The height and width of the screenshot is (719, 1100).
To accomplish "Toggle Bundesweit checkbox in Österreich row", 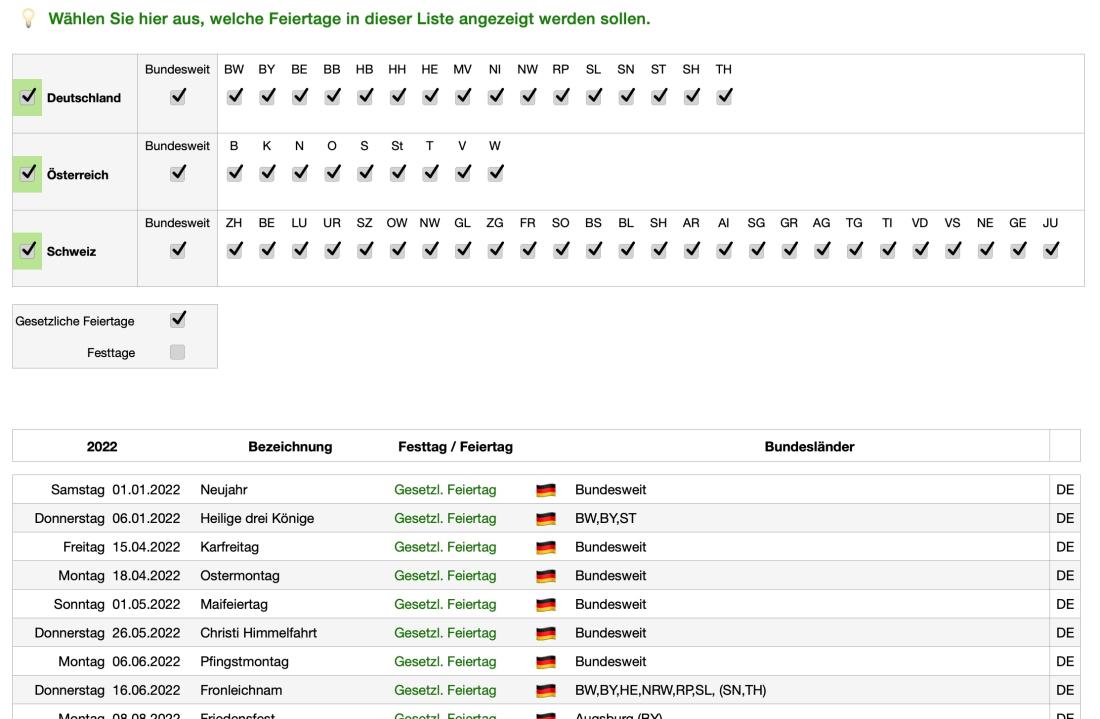I will pyautogui.click(x=177, y=174).
